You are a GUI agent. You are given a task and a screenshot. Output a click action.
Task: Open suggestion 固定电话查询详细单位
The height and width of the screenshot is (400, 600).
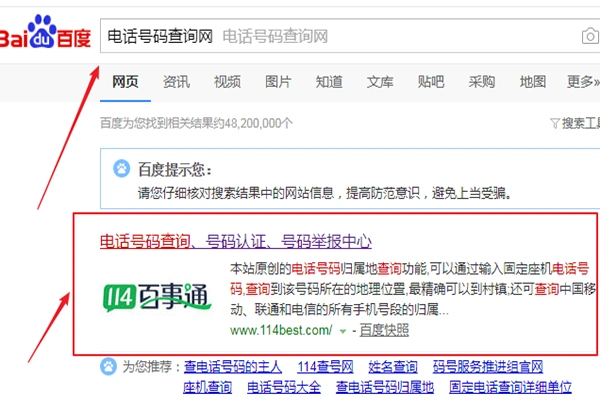[510, 387]
